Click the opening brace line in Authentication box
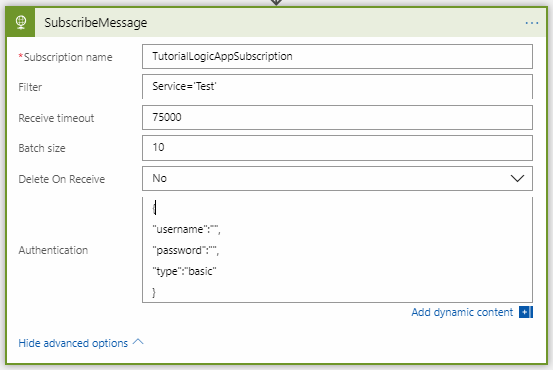The height and width of the screenshot is (370, 553). point(154,208)
